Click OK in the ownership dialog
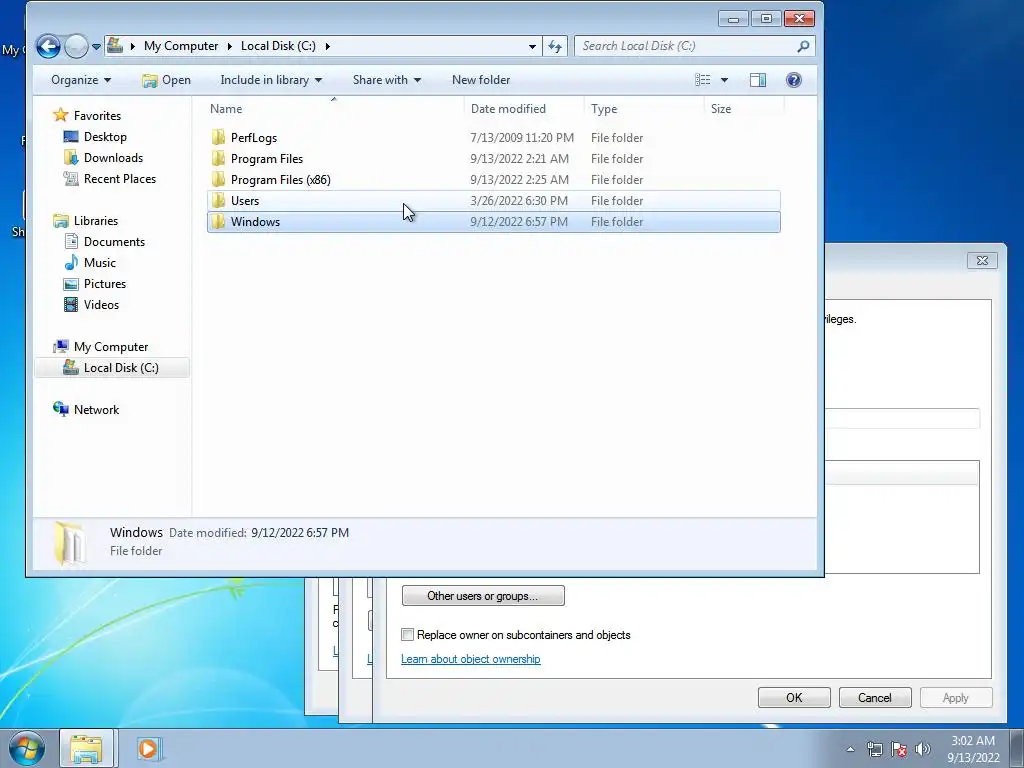 tap(794, 697)
